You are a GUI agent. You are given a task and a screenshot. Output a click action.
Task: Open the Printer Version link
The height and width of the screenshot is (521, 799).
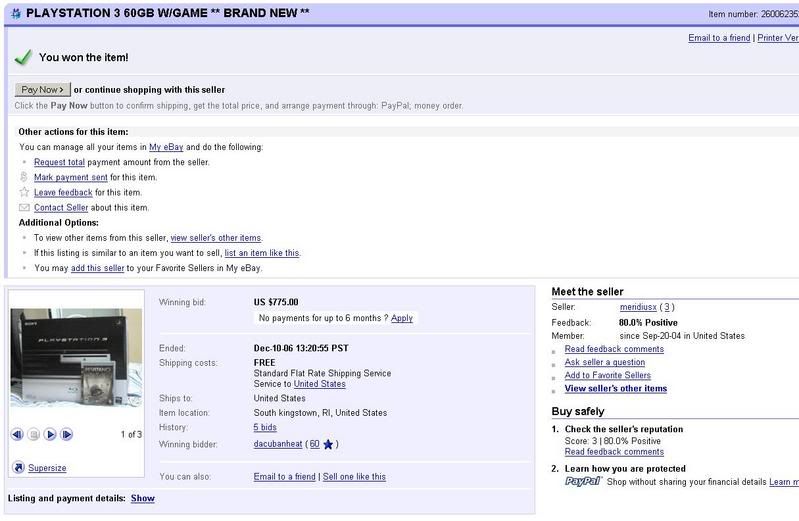pyautogui.click(x=778, y=38)
